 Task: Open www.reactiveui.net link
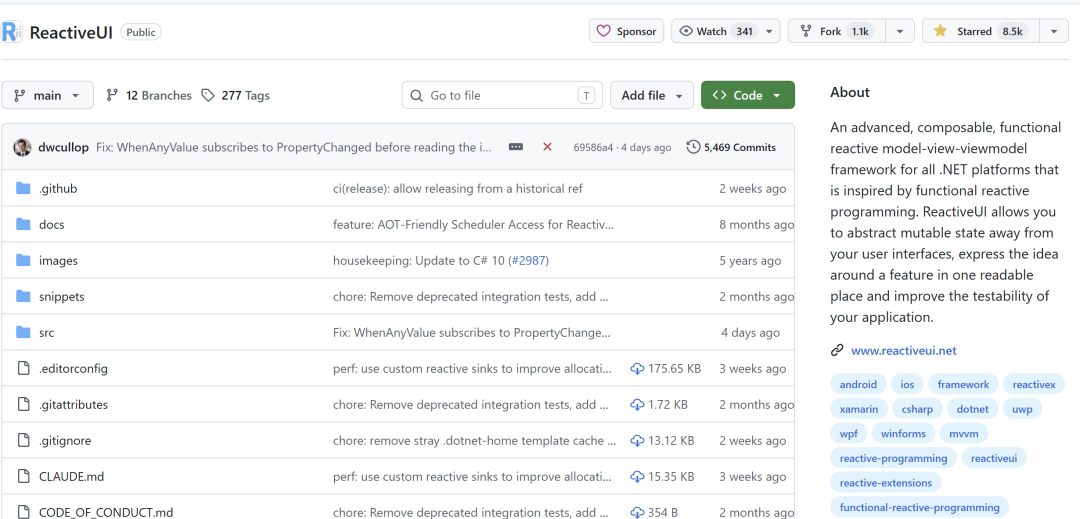[x=904, y=350]
